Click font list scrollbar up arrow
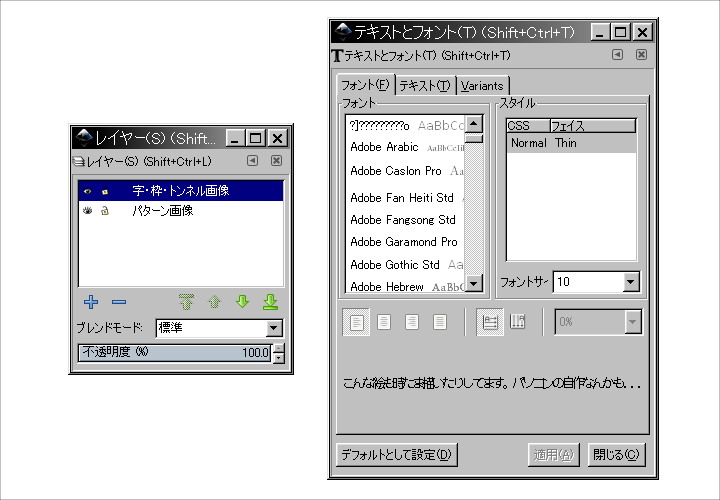This screenshot has width=720, height=500. coord(474,124)
